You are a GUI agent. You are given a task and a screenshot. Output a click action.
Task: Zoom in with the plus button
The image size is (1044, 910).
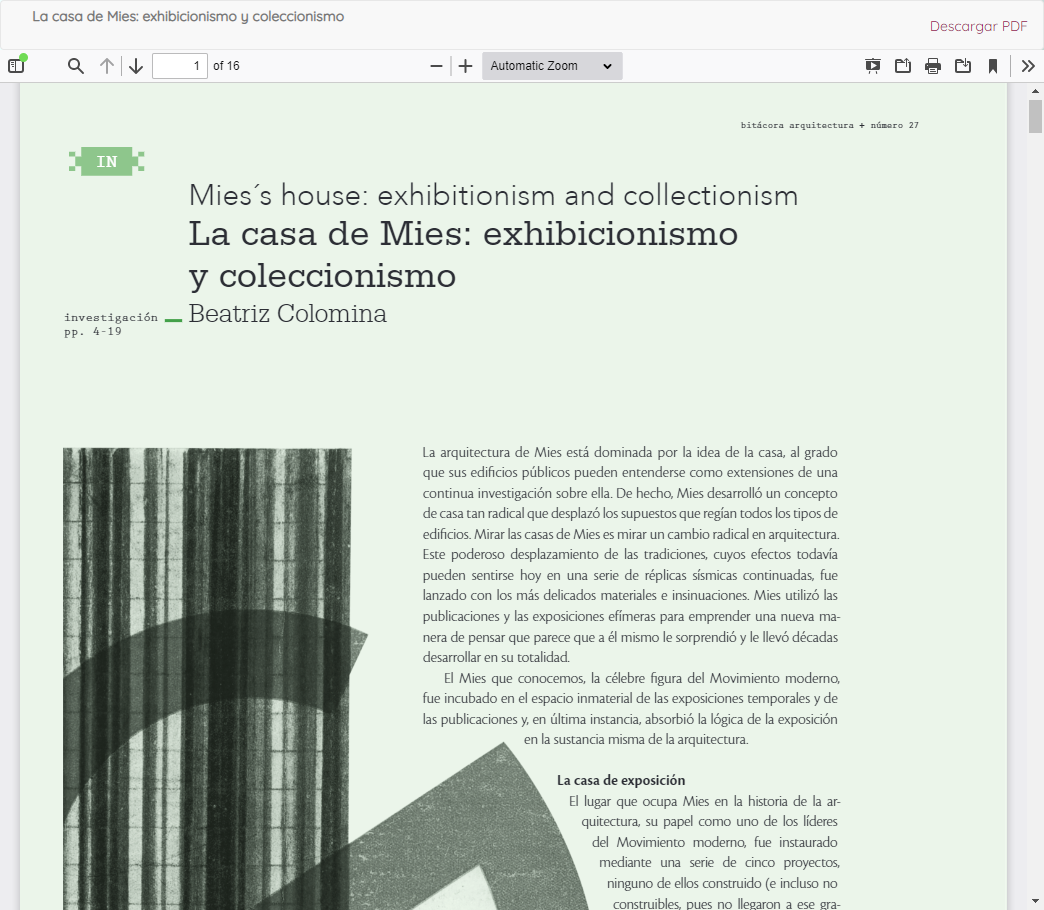coord(465,66)
